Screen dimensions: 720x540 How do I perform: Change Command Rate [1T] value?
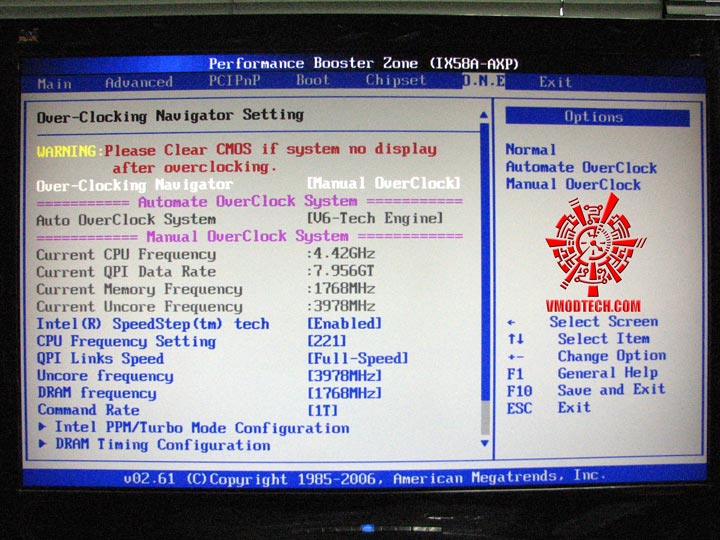point(322,410)
